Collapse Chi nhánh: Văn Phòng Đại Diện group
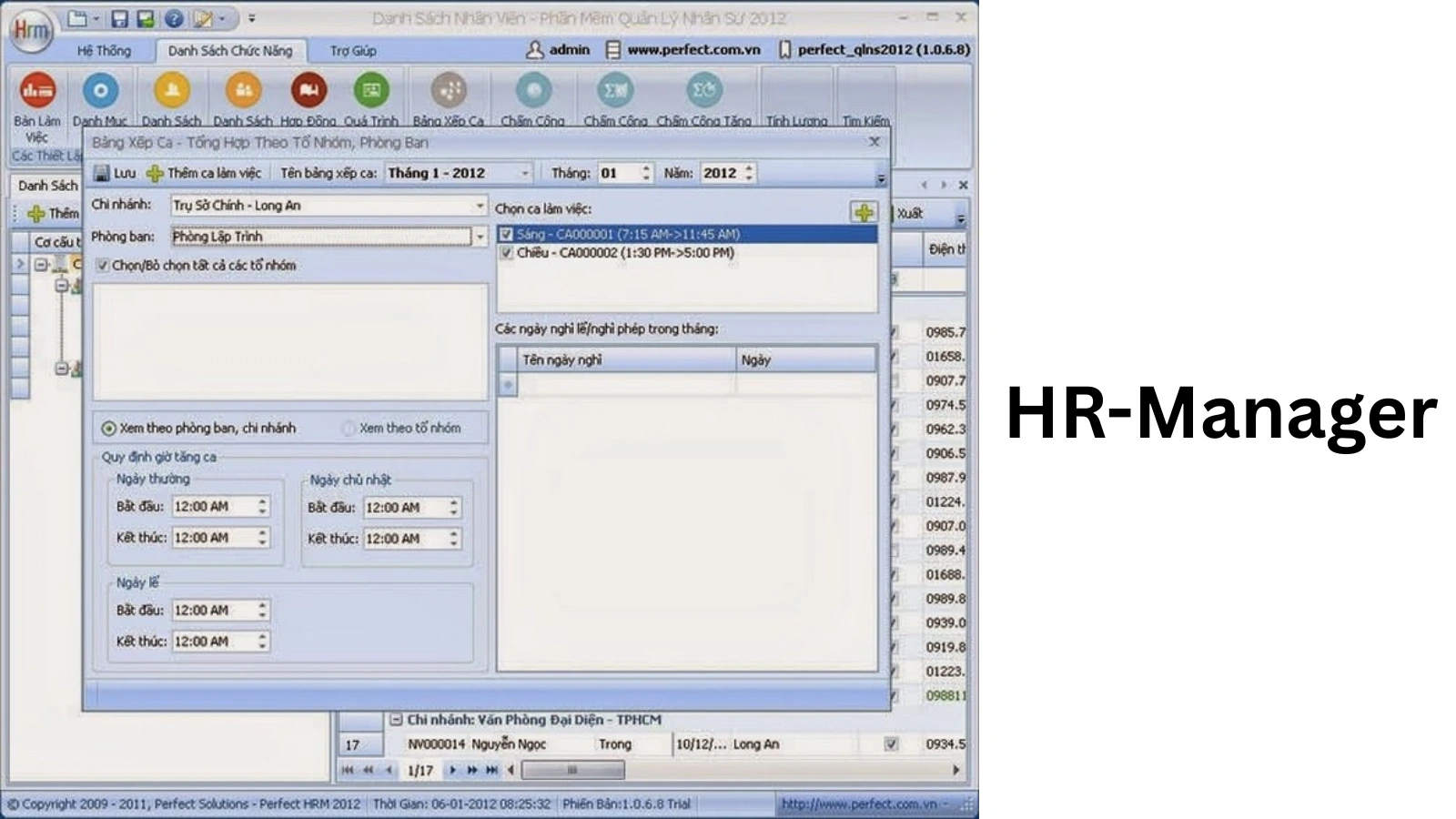 pyautogui.click(x=396, y=720)
